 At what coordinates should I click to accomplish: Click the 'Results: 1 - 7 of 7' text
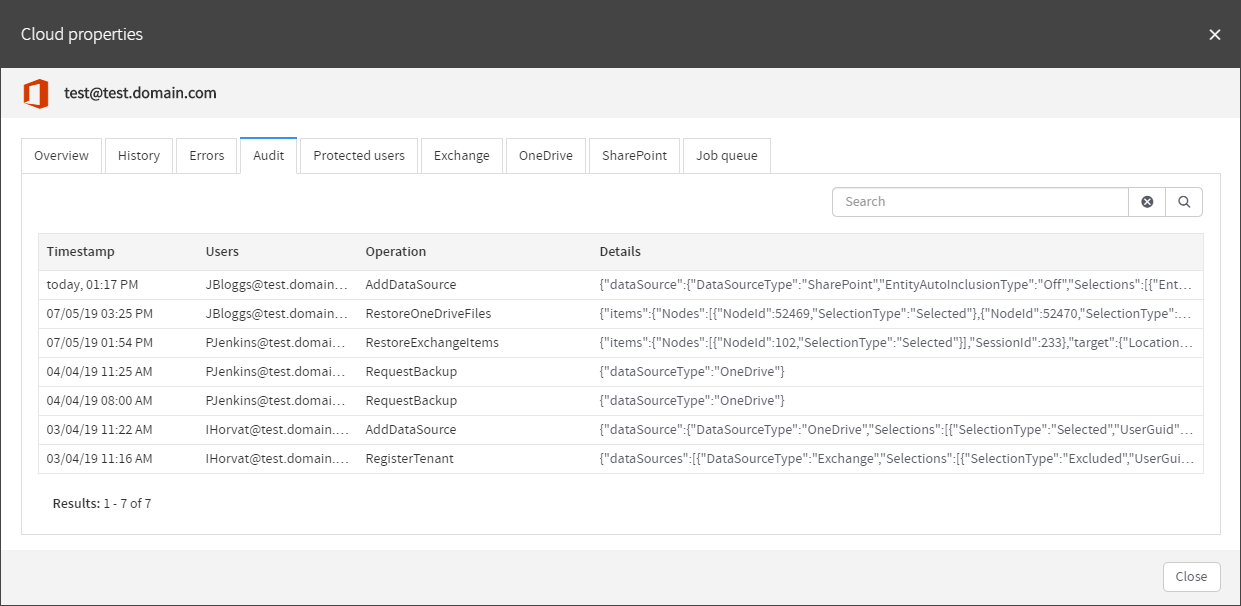click(x=102, y=504)
